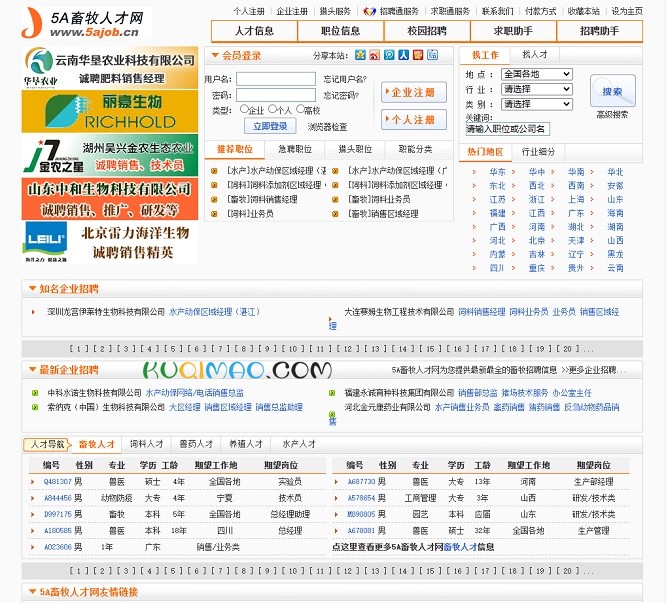Screen dimensions: 666x603
Task: Click green bullet beside 中科永诺生物科技有限公司
Action: tap(35, 393)
